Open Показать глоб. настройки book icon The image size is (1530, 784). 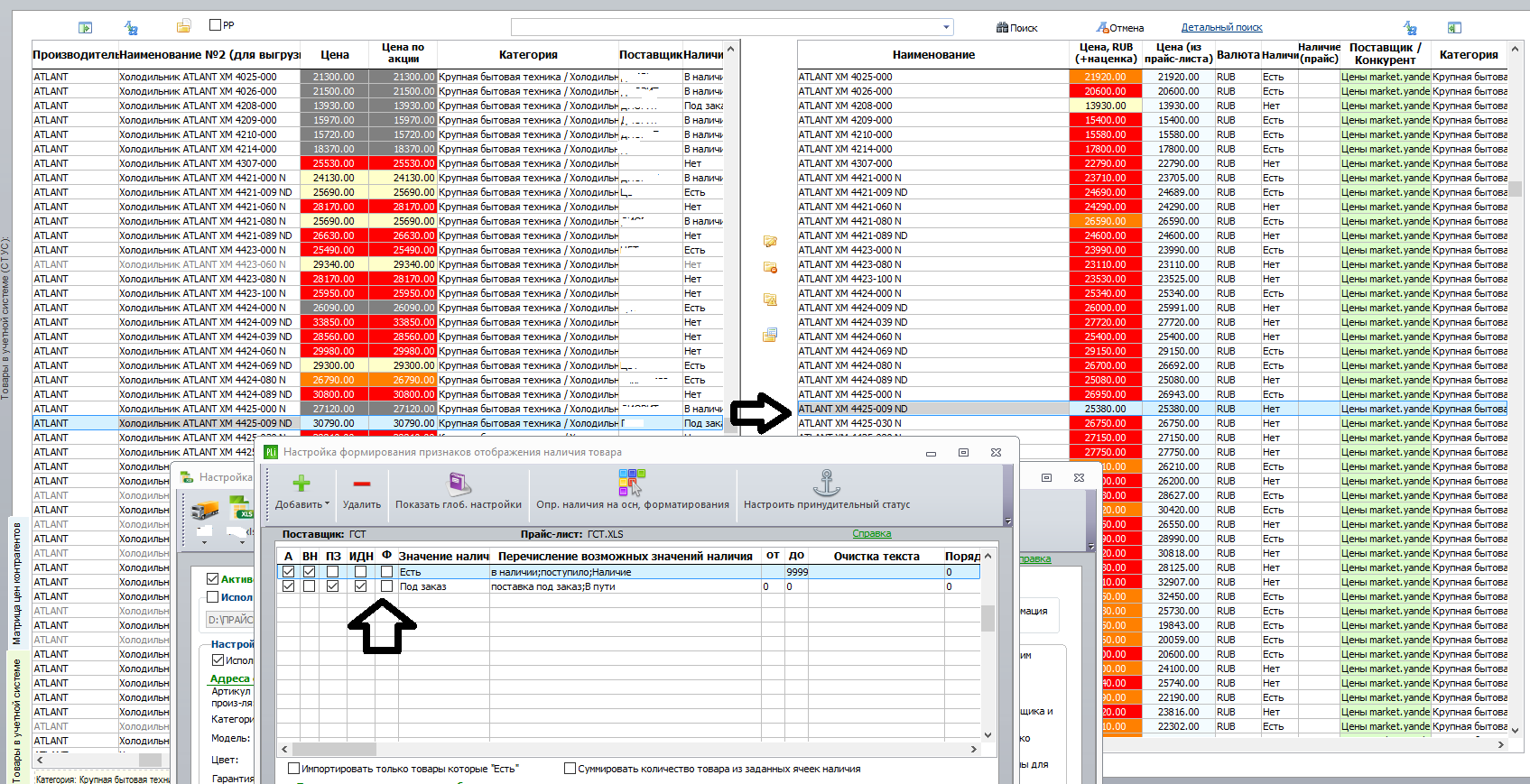pos(459,484)
